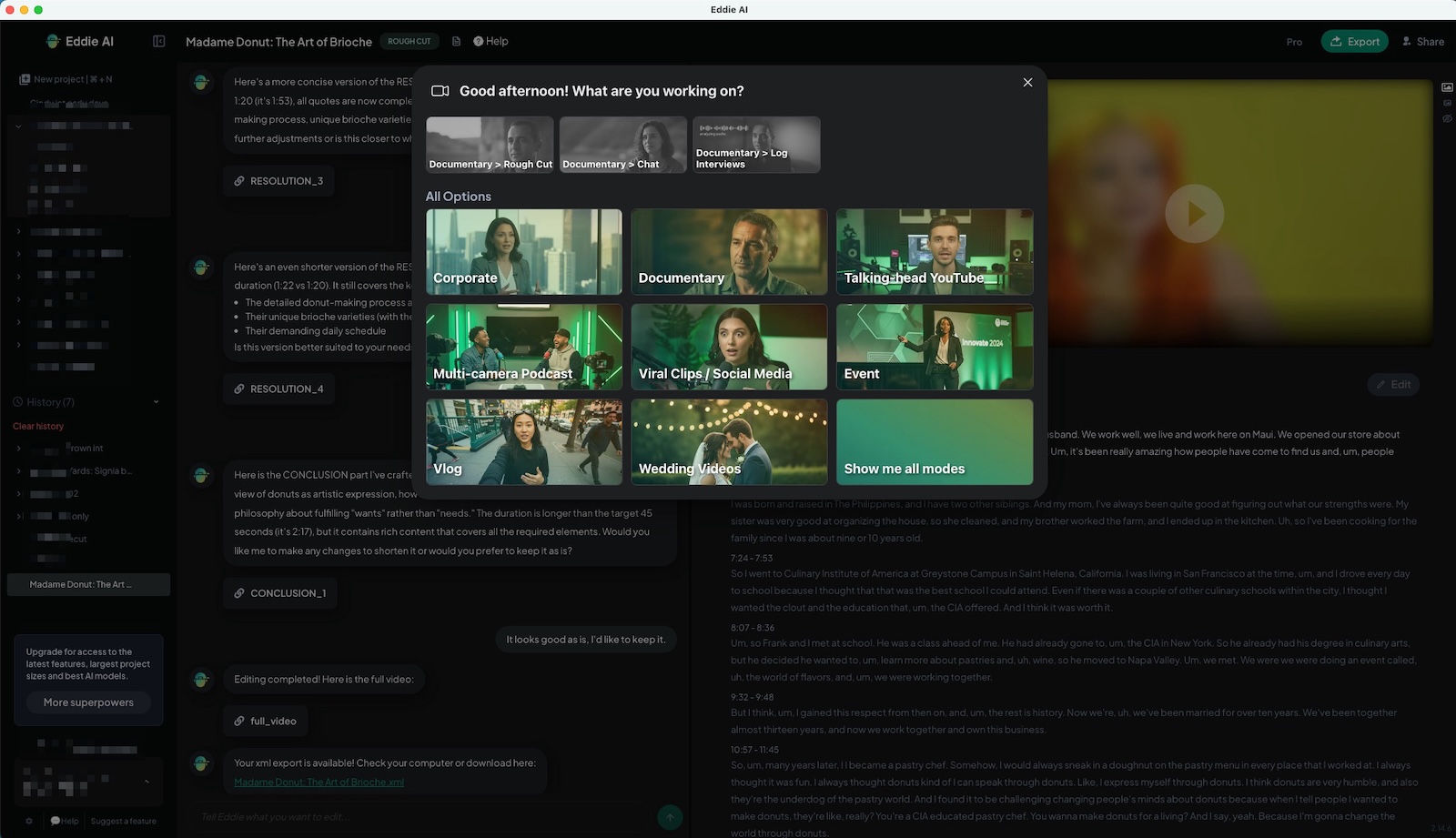Focus the 'Tell Eddie what you want to edit' field

click(419, 817)
